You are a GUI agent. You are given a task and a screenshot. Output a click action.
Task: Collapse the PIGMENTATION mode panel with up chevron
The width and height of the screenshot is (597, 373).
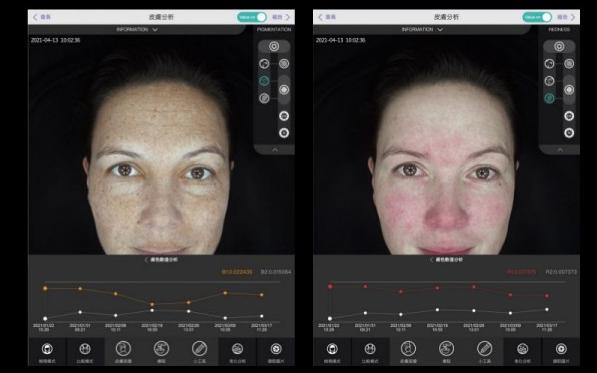(x=275, y=150)
